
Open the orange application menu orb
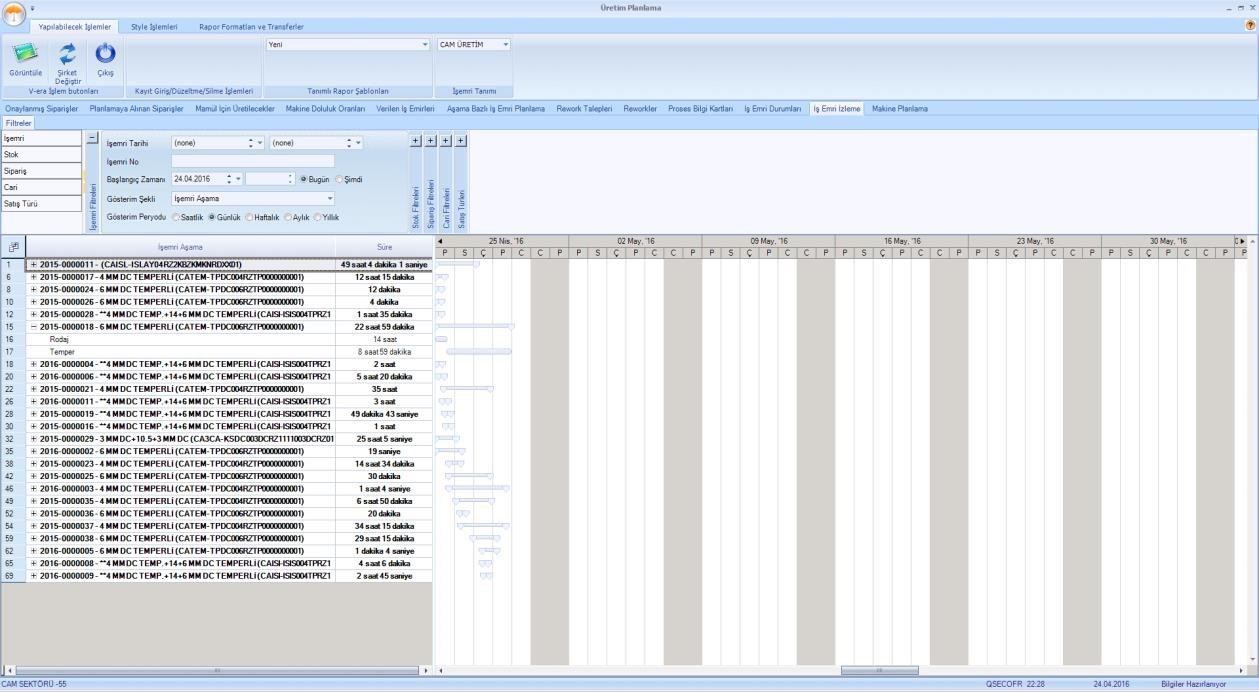(x=13, y=15)
